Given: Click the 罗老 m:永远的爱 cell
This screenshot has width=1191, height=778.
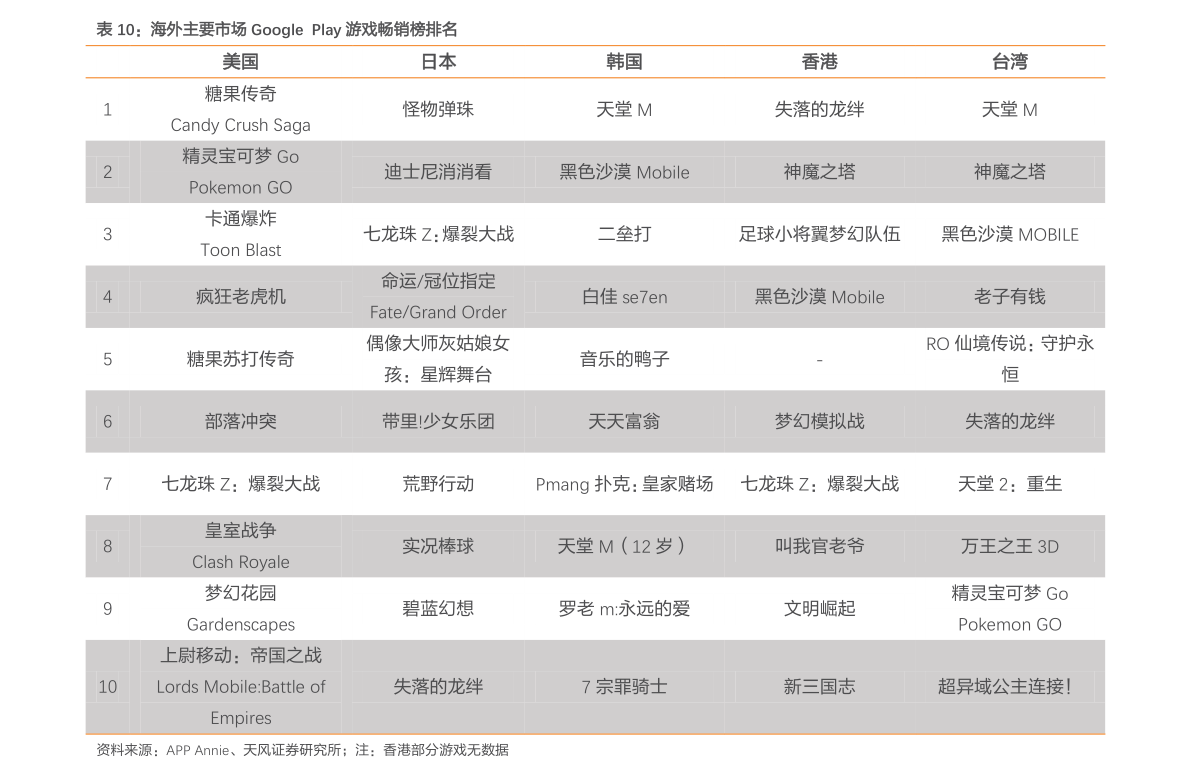Looking at the screenshot, I should 624,609.
